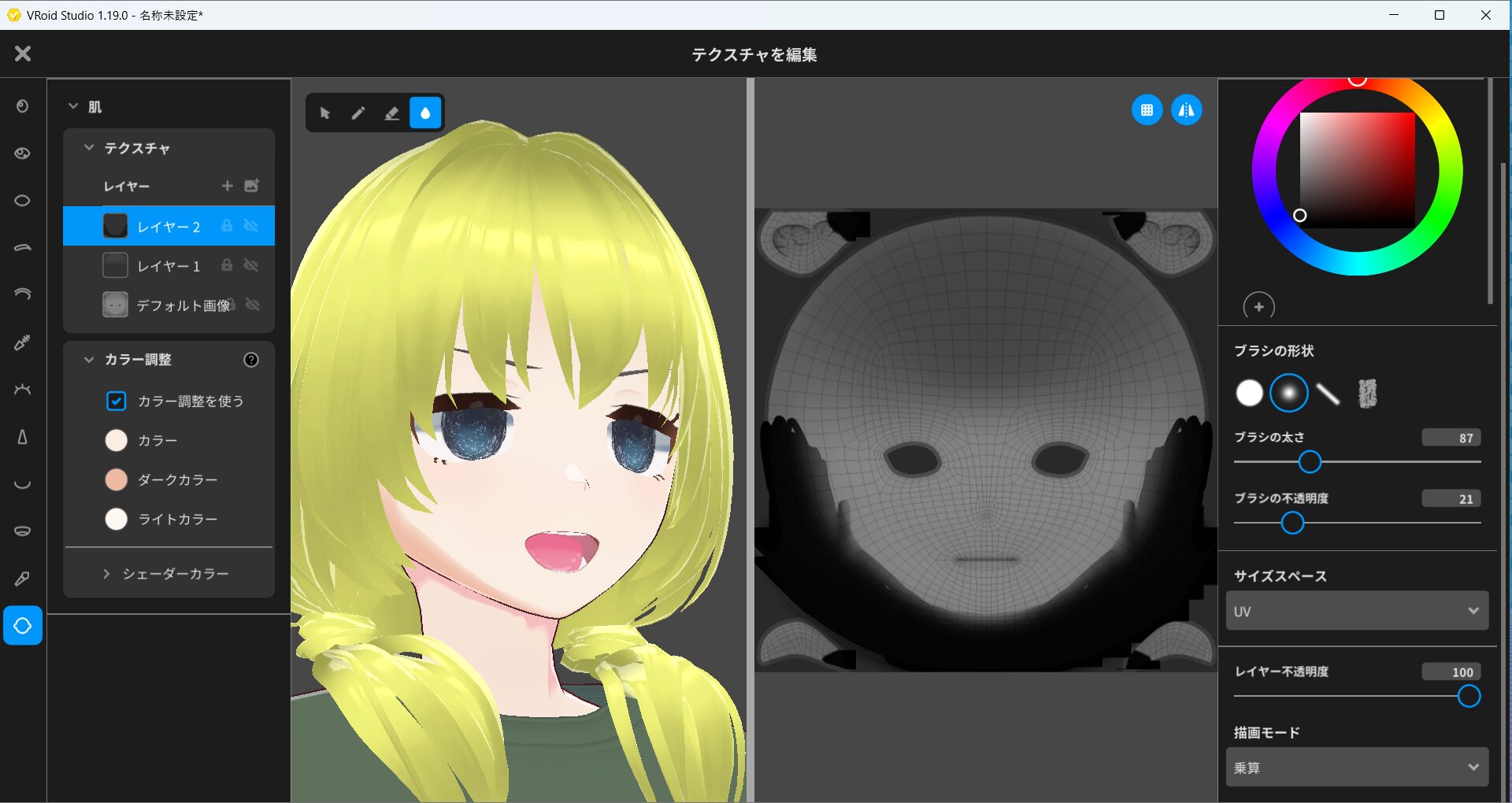Select the pencil brush tool
This screenshot has width=1512, height=803.
pos(358,113)
